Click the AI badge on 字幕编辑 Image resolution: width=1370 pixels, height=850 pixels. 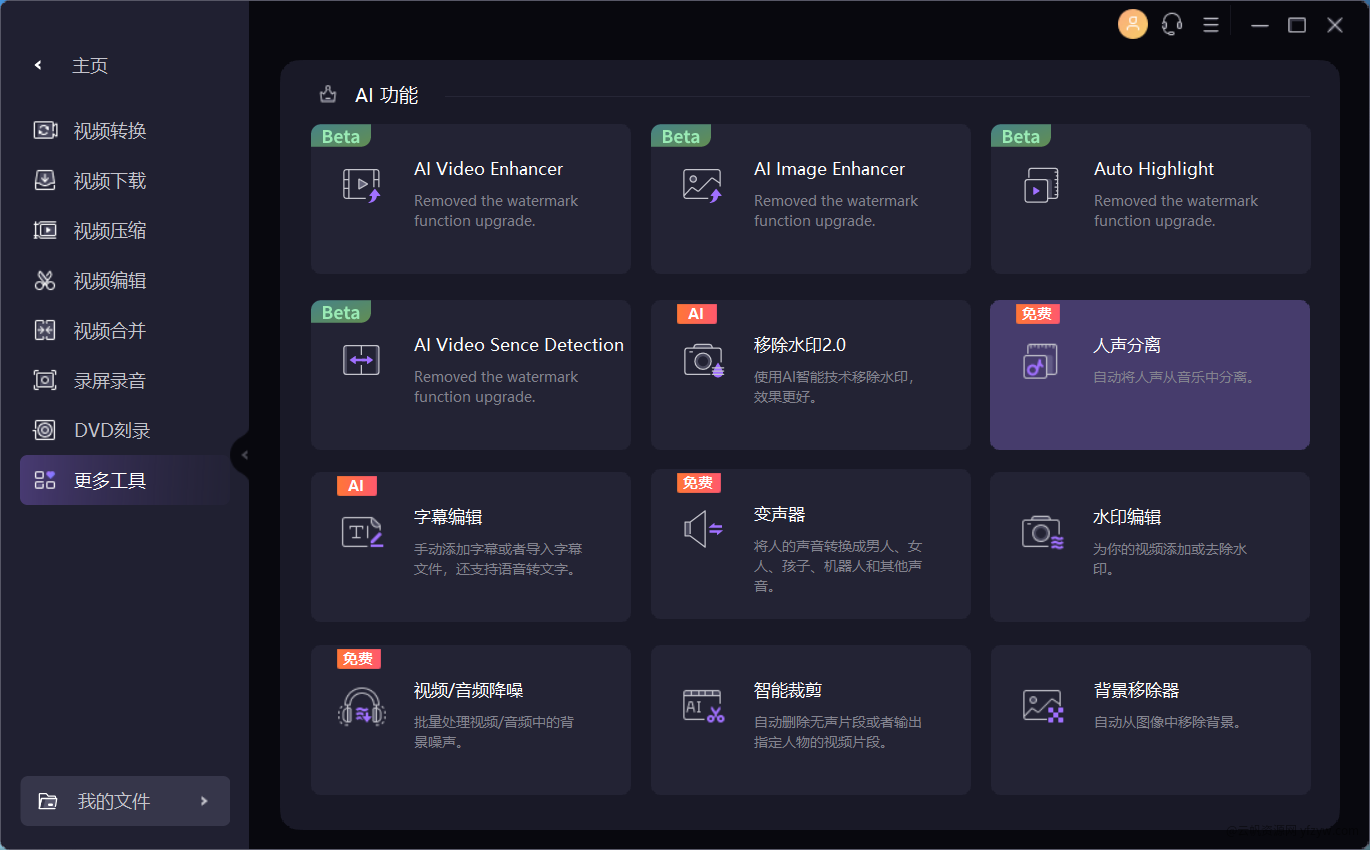[x=356, y=486]
